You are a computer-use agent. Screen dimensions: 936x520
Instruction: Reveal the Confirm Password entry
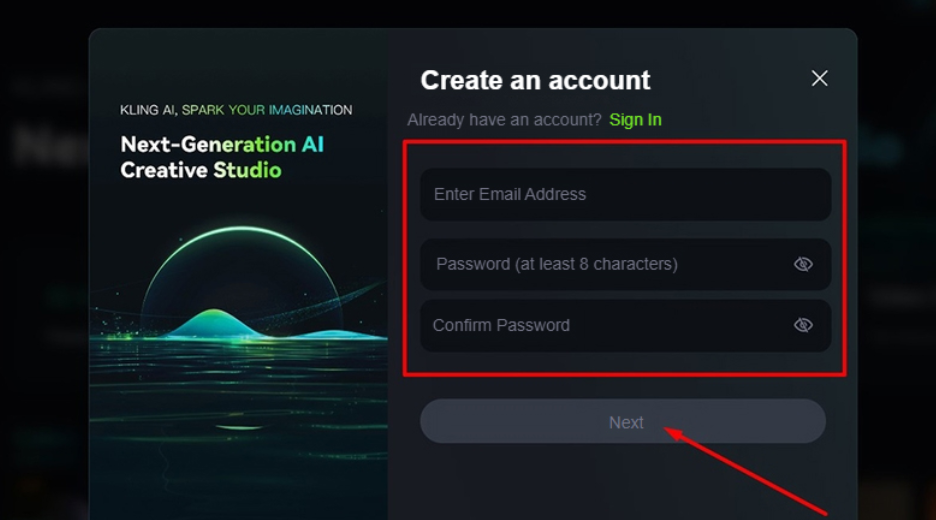pos(803,325)
